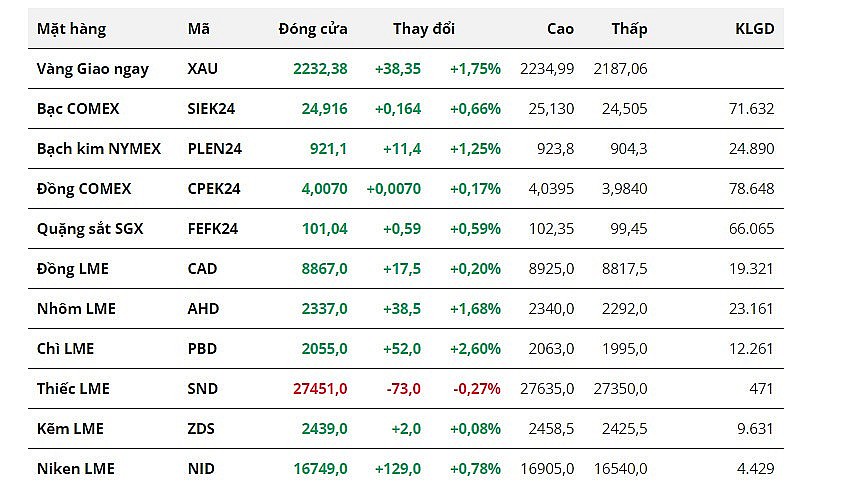
Task: Select the "Vàng Giao ngay" row name
Action: coord(93,69)
